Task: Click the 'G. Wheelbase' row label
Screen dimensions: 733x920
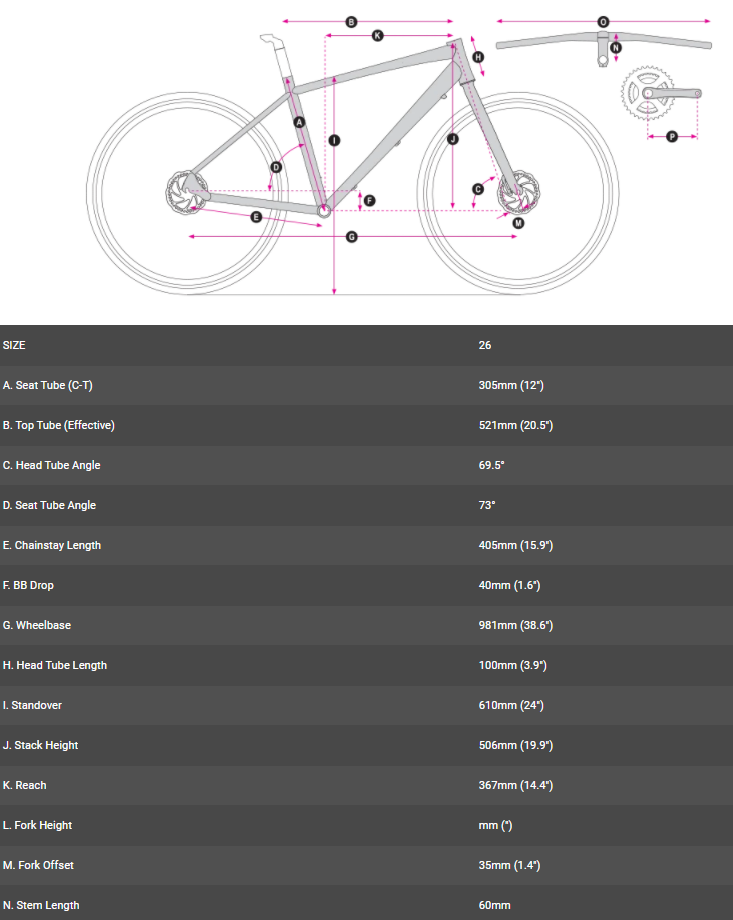Action: [x=36, y=625]
